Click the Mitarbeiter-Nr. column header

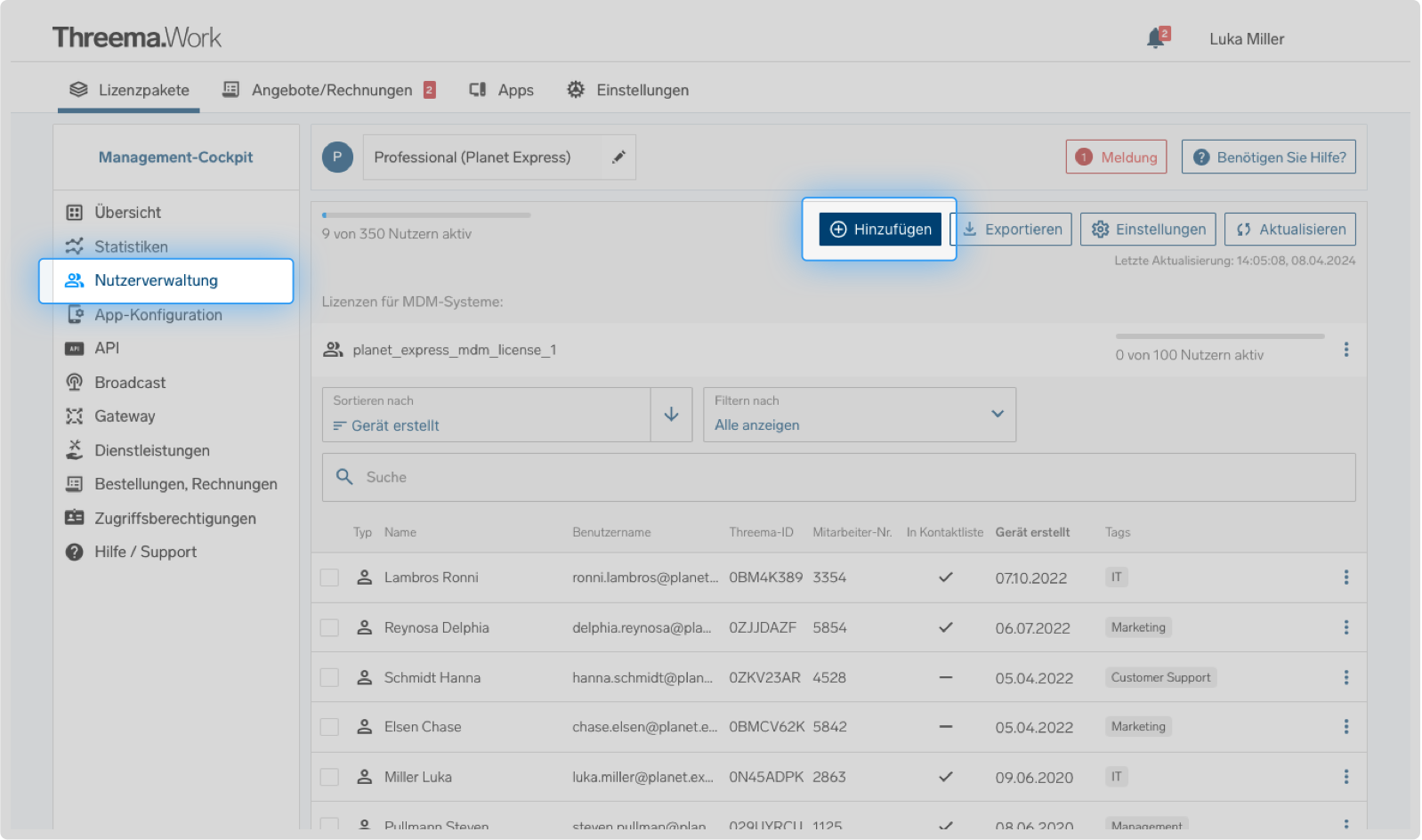pos(852,532)
